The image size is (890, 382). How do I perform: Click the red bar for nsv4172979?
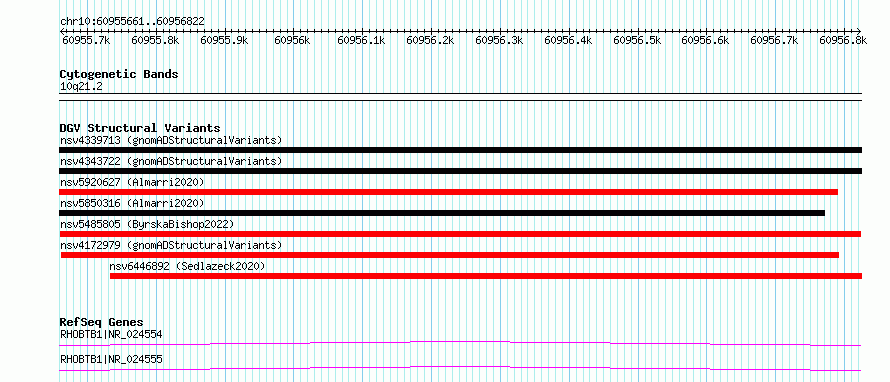pos(450,255)
